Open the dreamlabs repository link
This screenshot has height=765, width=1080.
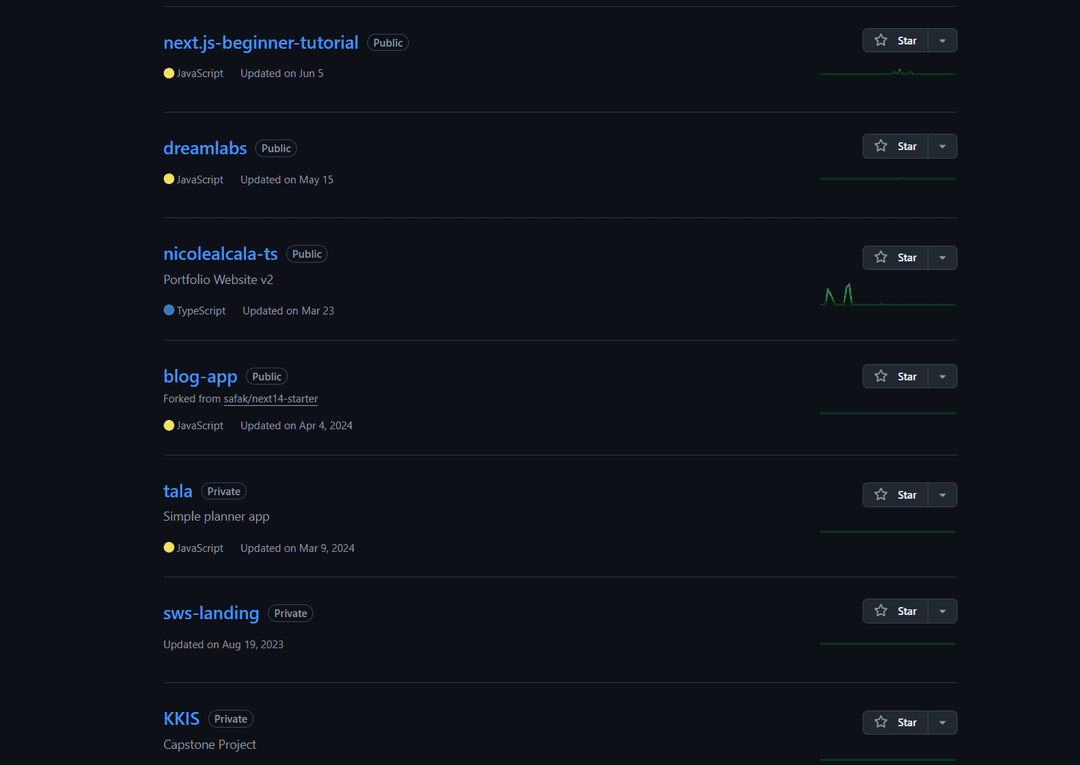point(205,148)
